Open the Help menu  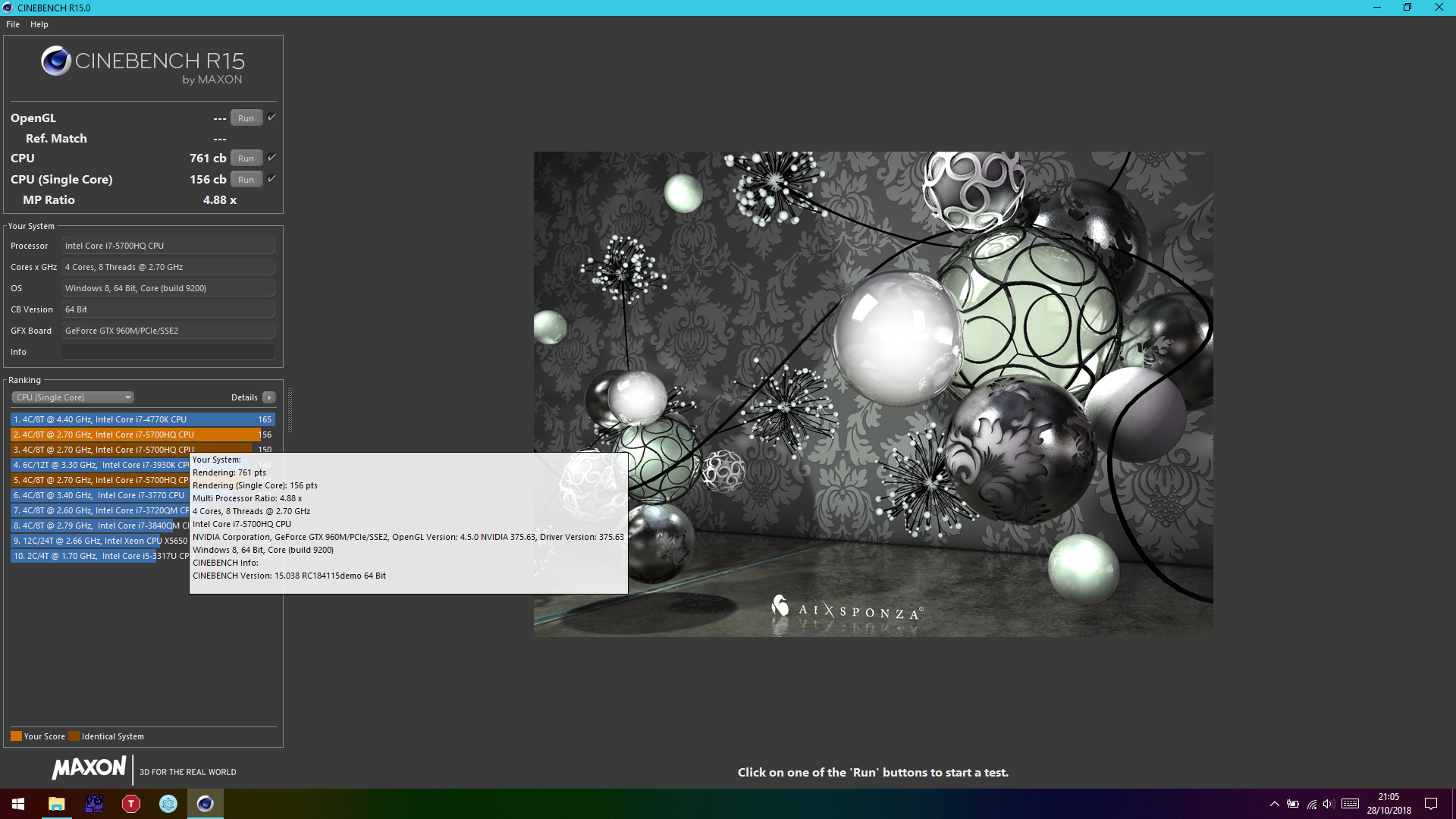pos(39,24)
